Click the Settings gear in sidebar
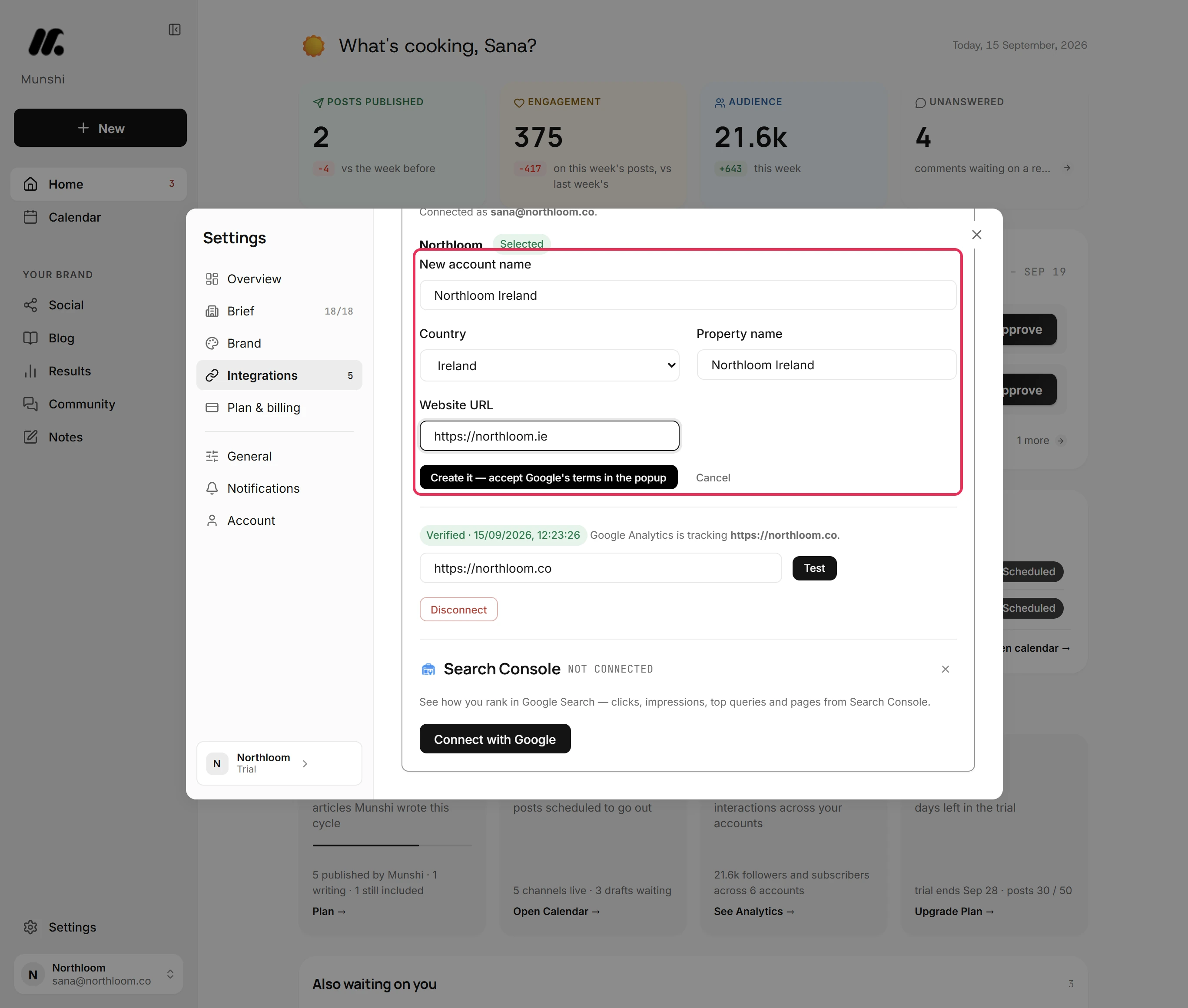The width and height of the screenshot is (1188, 1008). click(31, 927)
